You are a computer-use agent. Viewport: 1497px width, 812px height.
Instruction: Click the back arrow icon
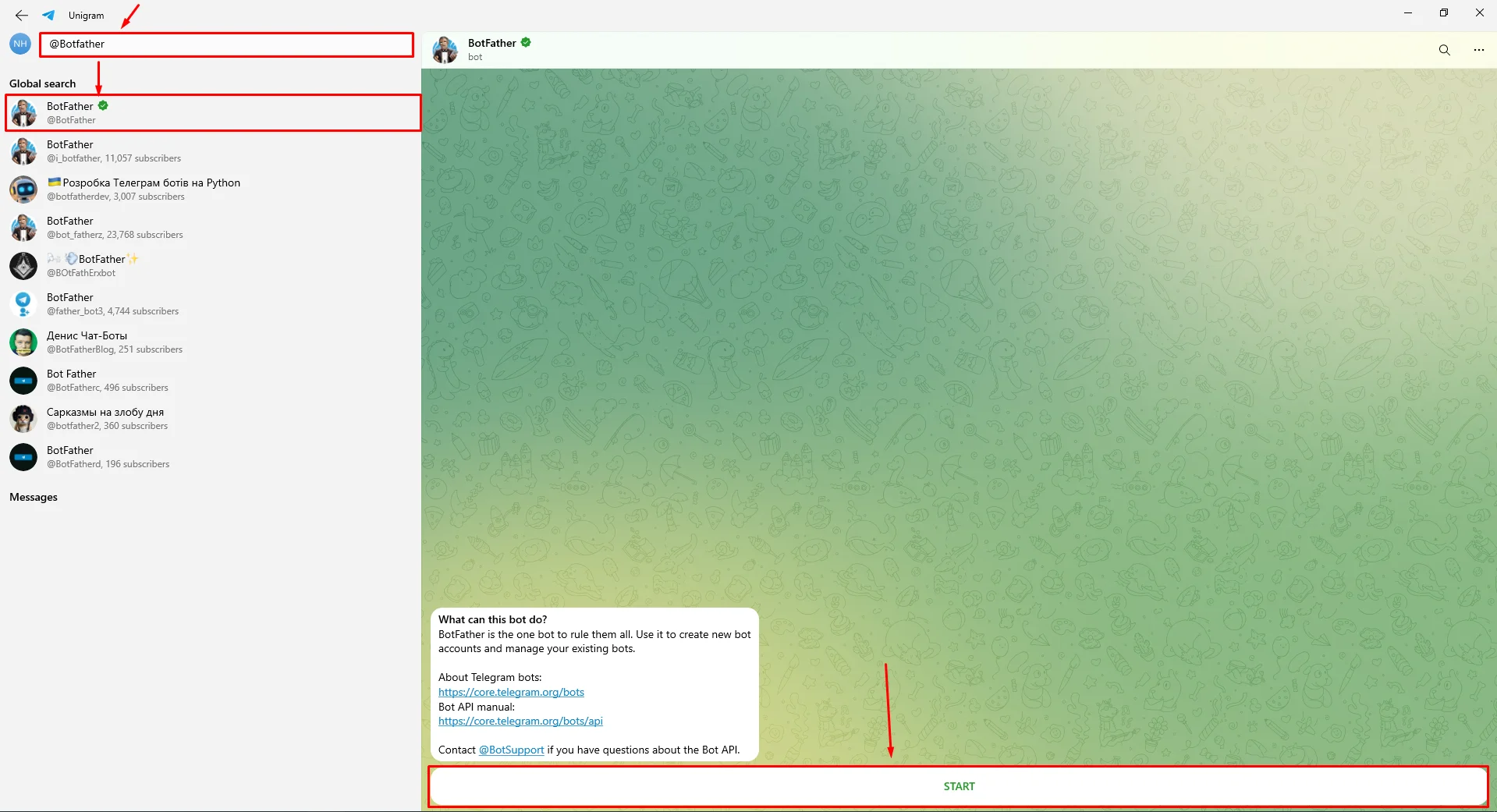point(22,16)
